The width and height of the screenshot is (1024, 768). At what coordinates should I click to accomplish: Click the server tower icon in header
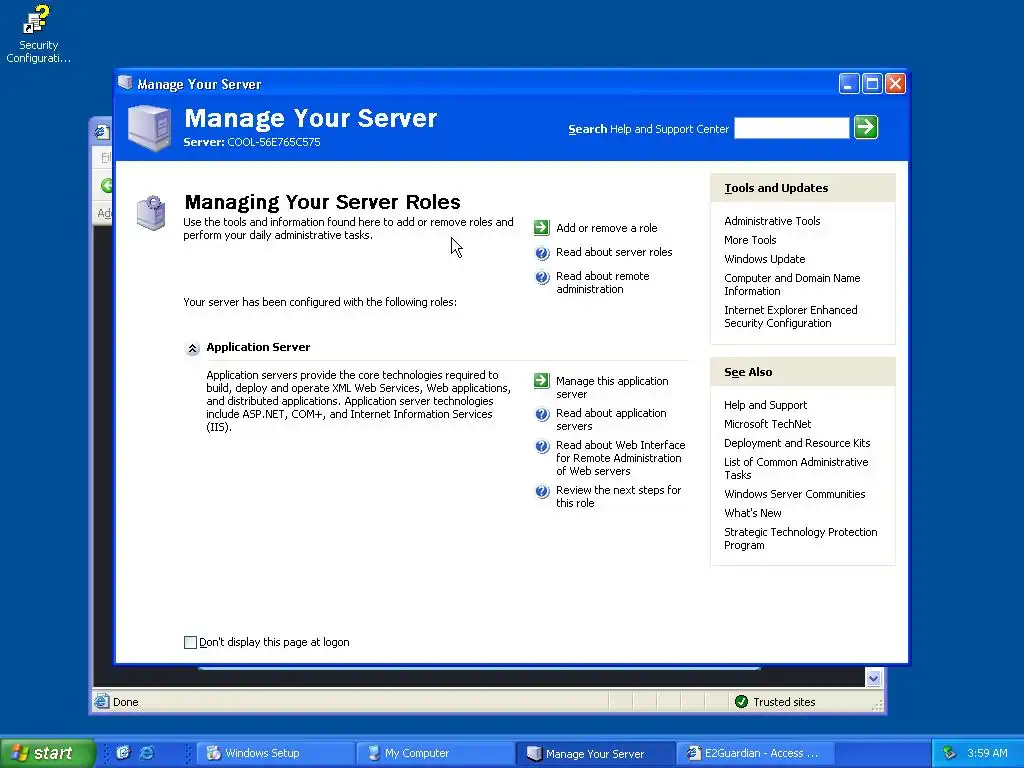pyautogui.click(x=150, y=127)
